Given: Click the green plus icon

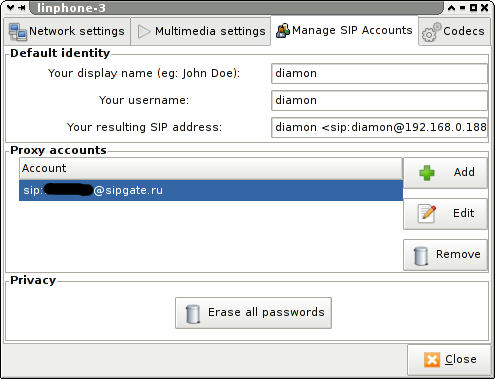Looking at the screenshot, I should (427, 173).
